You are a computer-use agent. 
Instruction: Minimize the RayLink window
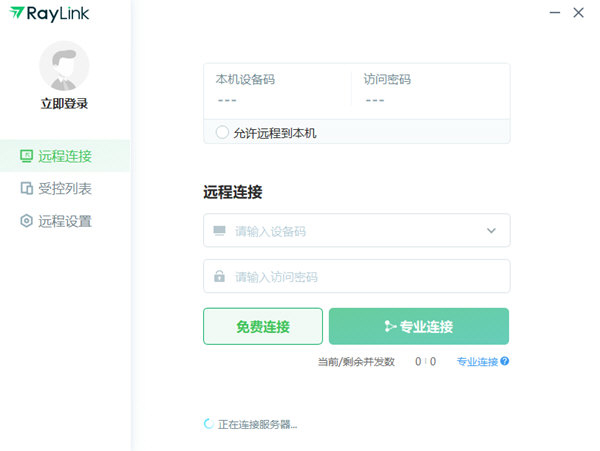(x=555, y=13)
